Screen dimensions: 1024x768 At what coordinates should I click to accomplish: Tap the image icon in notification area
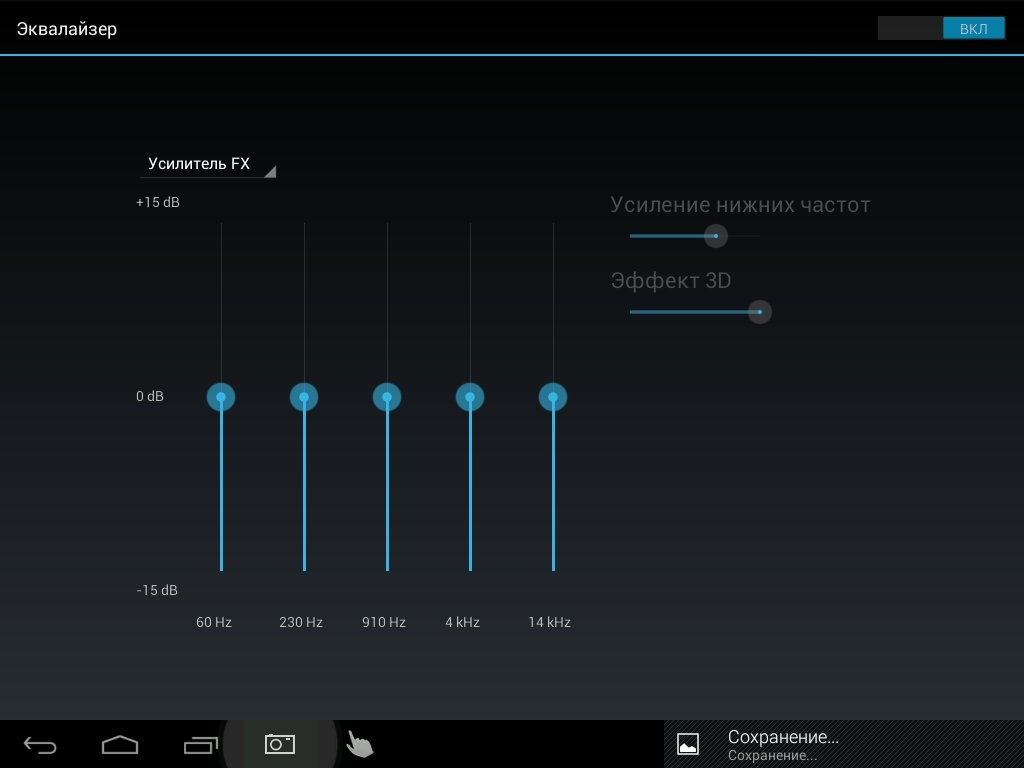click(x=688, y=744)
